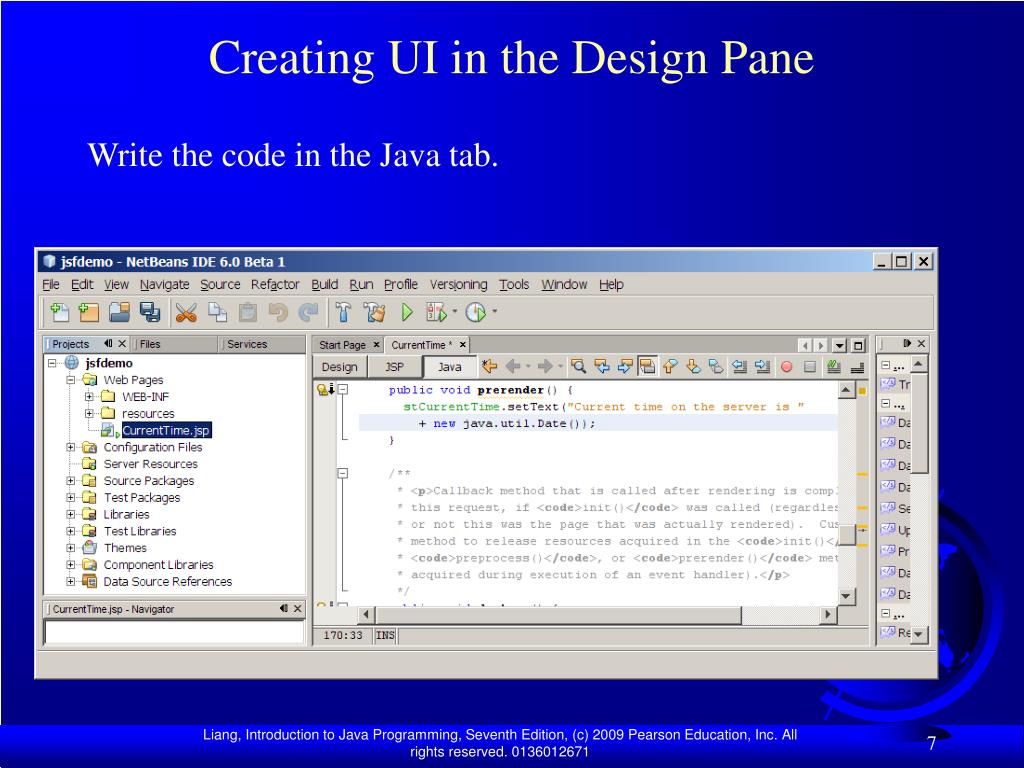This screenshot has width=1024, height=768.
Task: Open the File menu
Action: coord(51,285)
